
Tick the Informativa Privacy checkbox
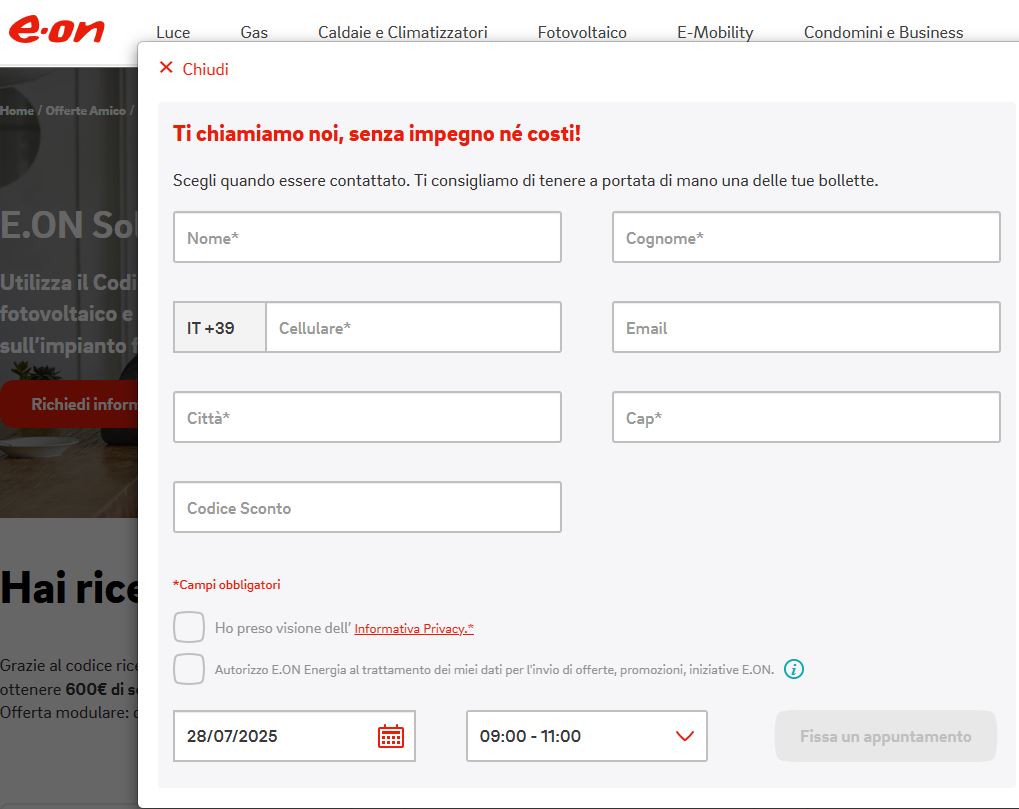(189, 627)
